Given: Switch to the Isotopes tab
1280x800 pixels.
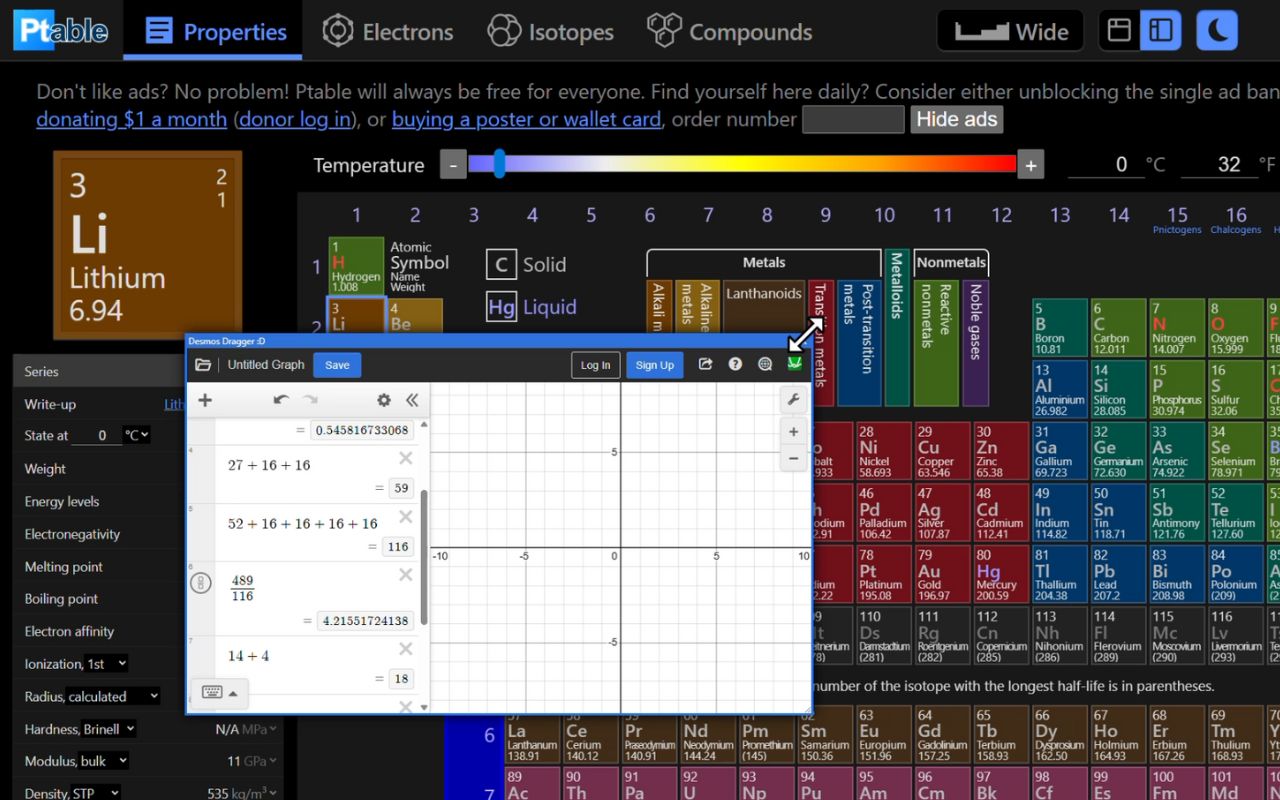Looking at the screenshot, I should tap(550, 31).
